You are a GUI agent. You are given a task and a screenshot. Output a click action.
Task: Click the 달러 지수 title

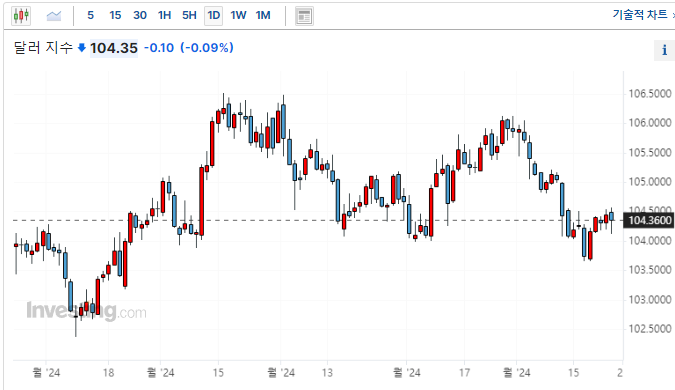point(43,47)
